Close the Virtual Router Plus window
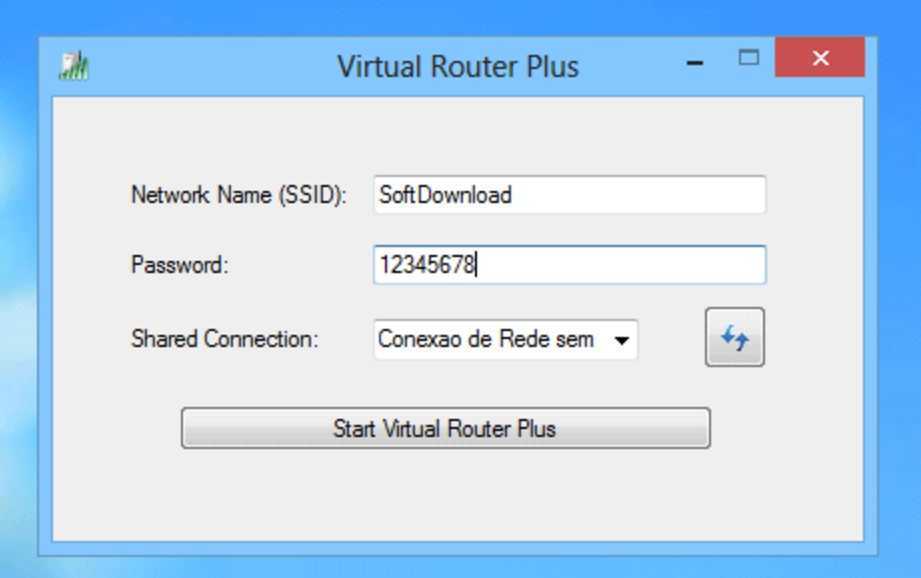Screen dimensions: 921x578 [820, 58]
